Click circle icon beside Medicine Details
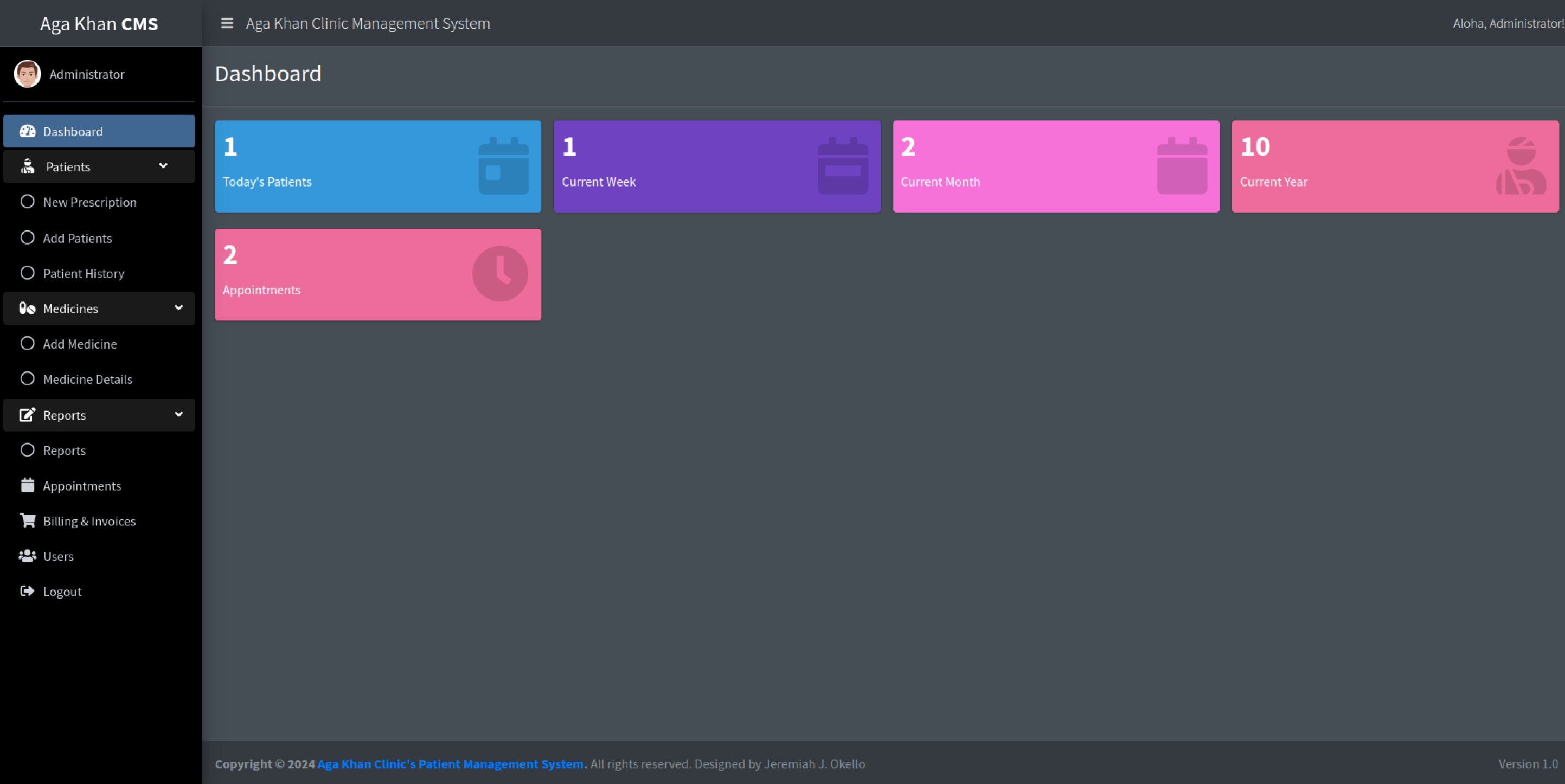Image resolution: width=1565 pixels, height=784 pixels. pyautogui.click(x=27, y=378)
